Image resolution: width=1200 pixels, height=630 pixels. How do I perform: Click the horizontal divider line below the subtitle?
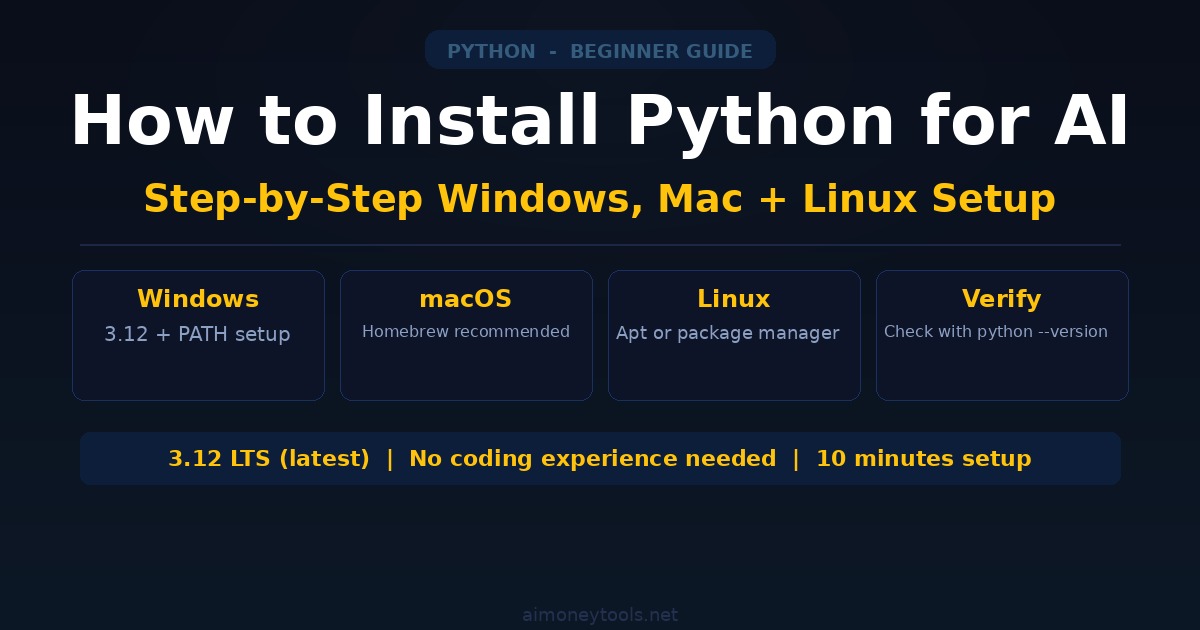pos(600,244)
